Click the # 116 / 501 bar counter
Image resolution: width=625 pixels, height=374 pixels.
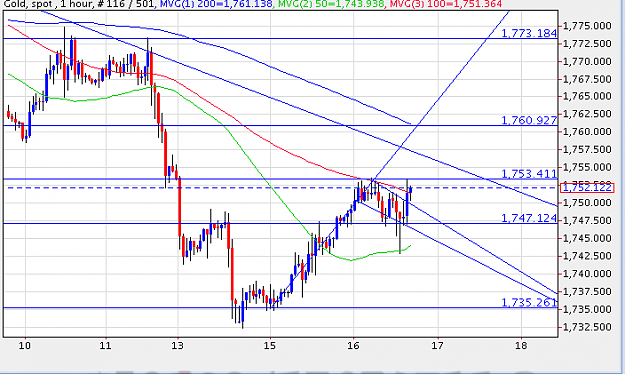click(x=126, y=4)
